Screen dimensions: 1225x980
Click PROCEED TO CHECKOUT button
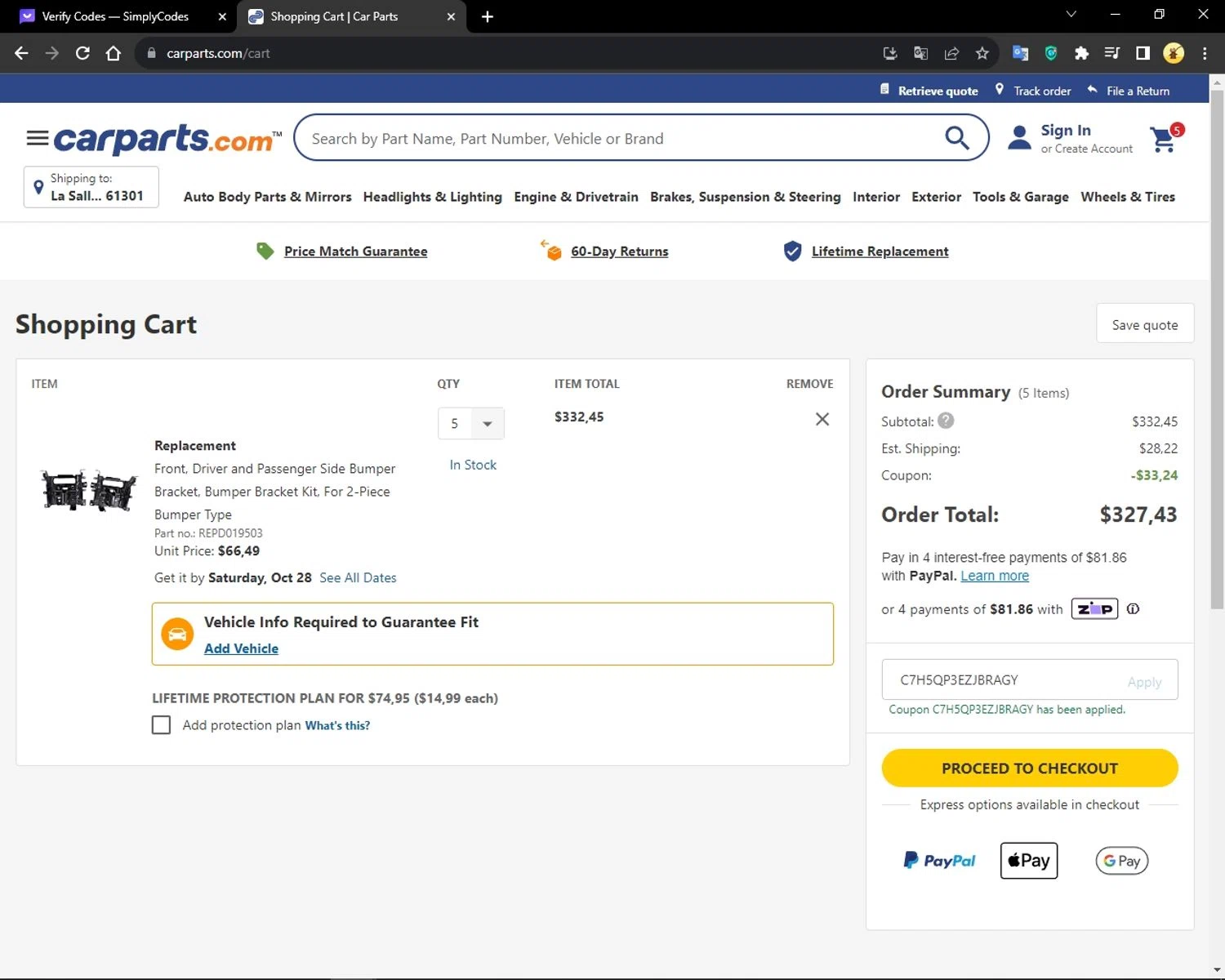(1030, 768)
